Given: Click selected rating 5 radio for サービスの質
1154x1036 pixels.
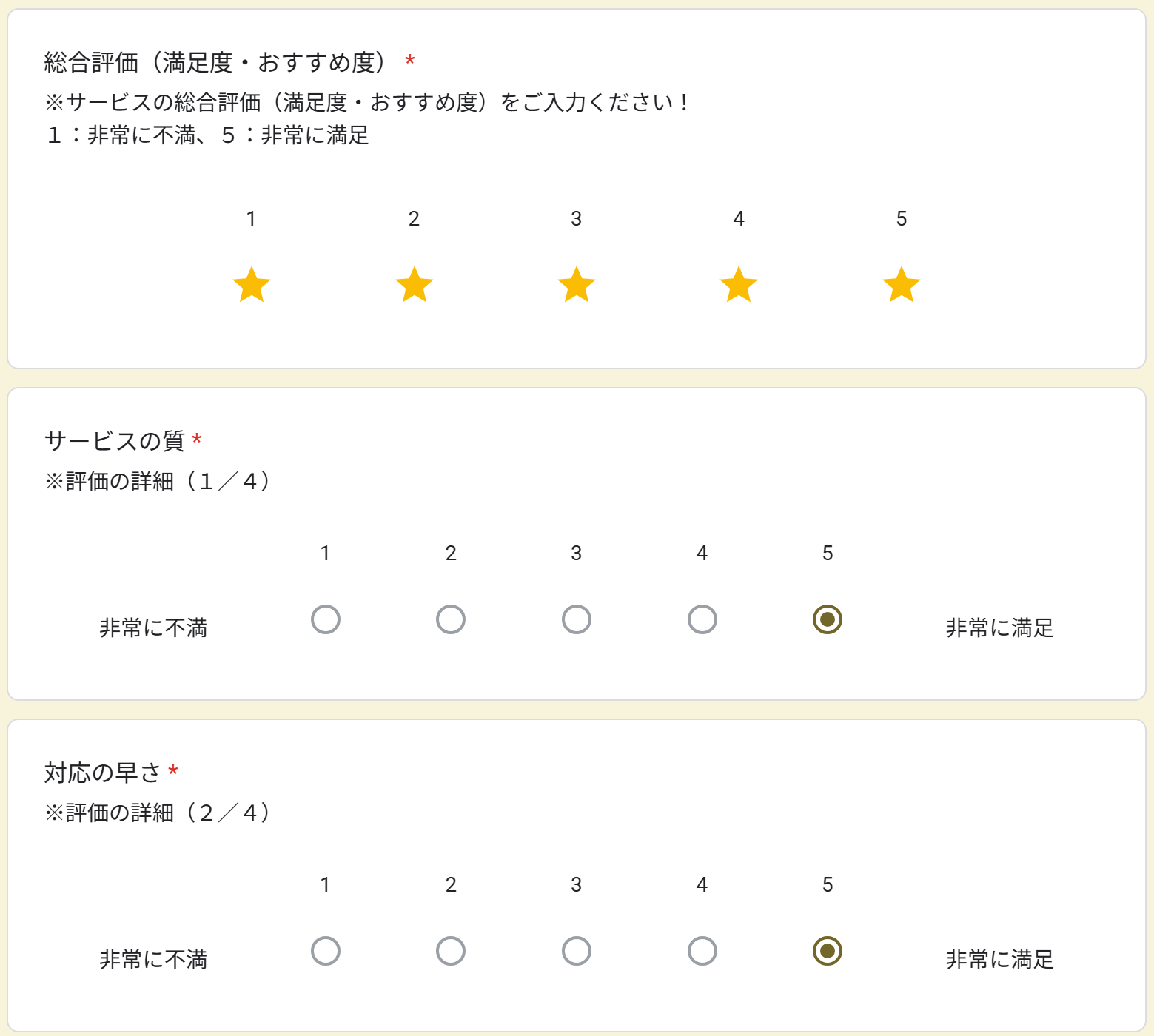Looking at the screenshot, I should pyautogui.click(x=828, y=619).
